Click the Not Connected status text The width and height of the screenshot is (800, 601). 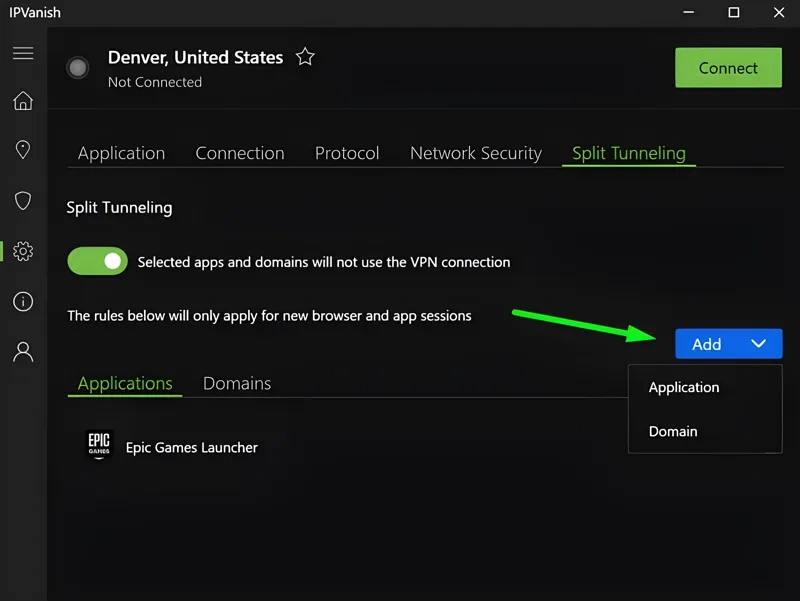pos(155,82)
